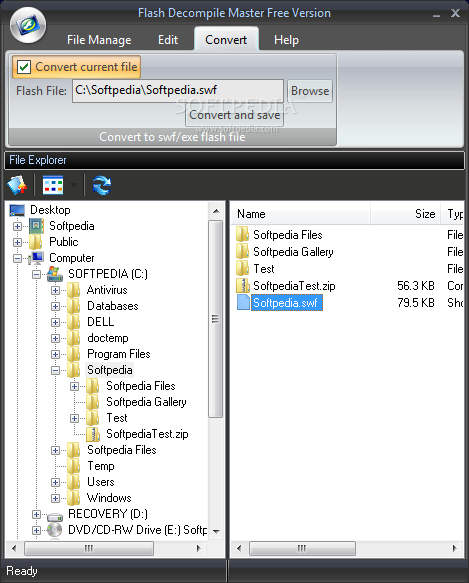Click the RECOVERY (D:) drive icon

(x=55, y=516)
